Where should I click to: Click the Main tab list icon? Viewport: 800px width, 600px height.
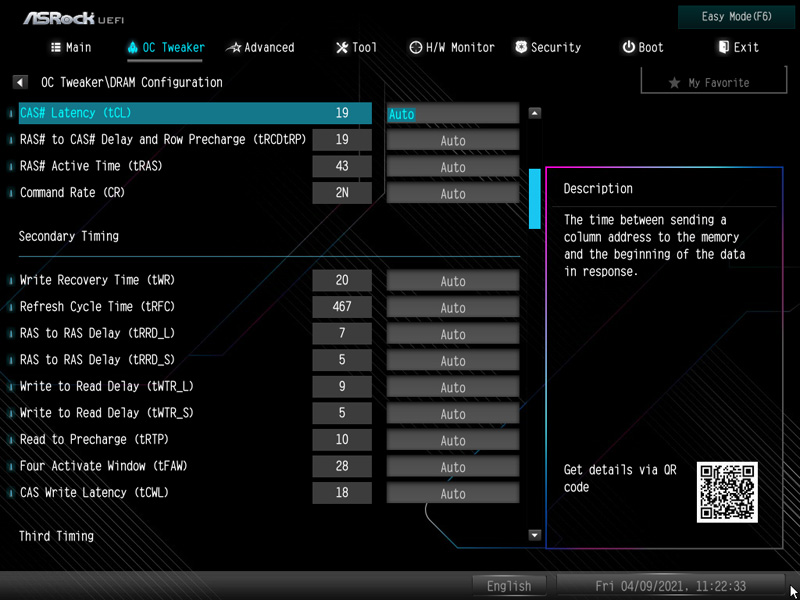pyautogui.click(x=56, y=47)
